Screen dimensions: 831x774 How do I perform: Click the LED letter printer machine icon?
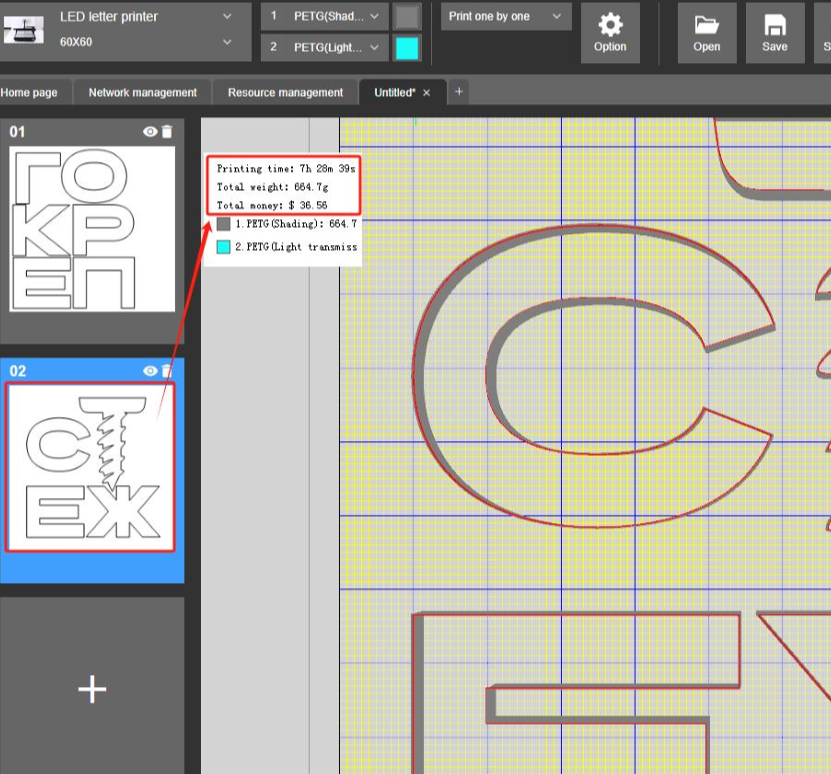click(x=23, y=30)
